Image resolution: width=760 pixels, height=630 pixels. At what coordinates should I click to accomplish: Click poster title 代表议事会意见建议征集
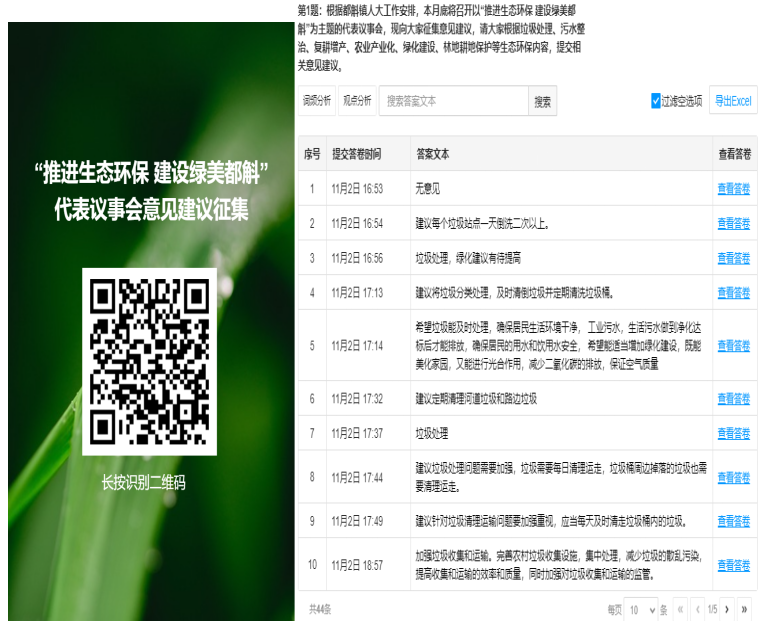pyautogui.click(x=151, y=209)
